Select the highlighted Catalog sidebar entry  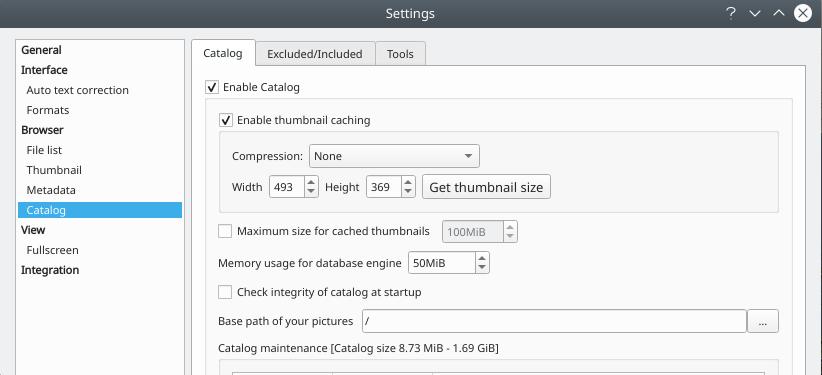click(100, 210)
